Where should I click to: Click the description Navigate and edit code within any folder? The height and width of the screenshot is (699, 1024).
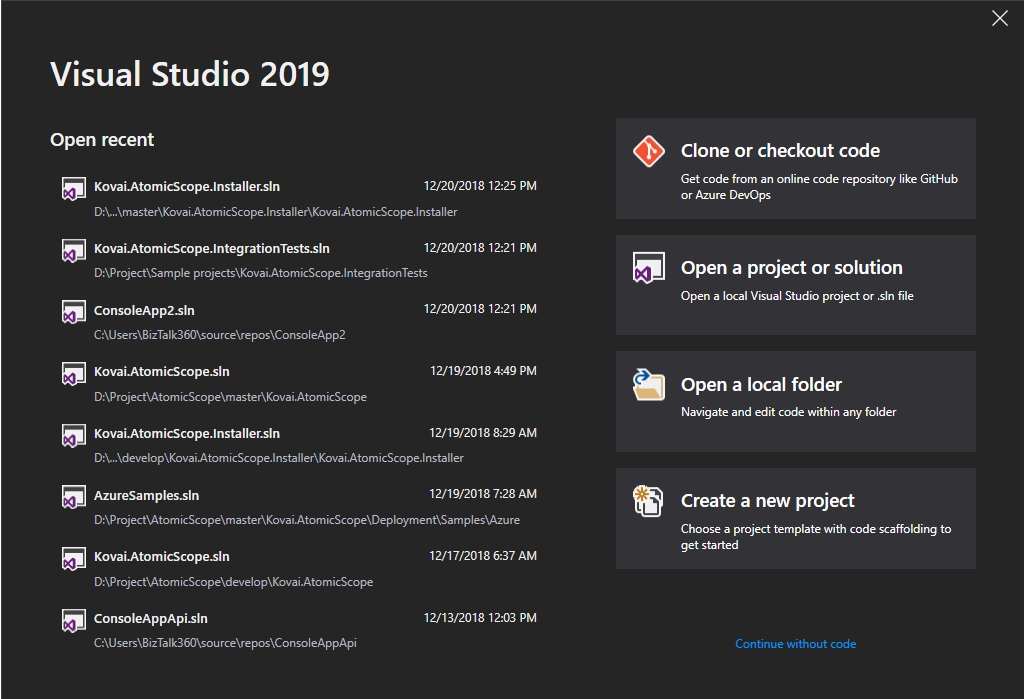(x=788, y=412)
